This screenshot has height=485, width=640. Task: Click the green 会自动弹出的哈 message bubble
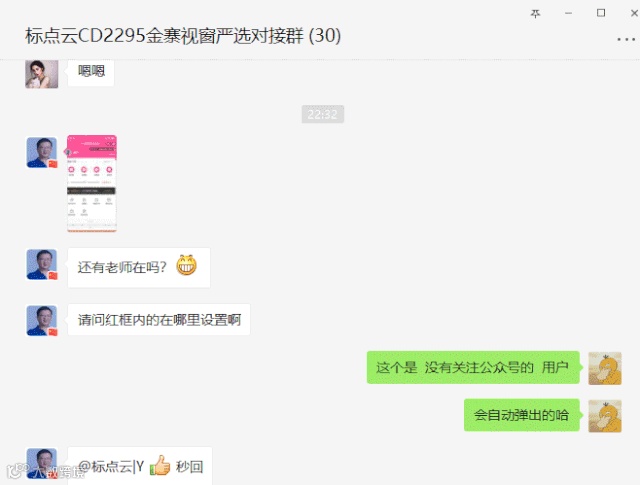coord(522,415)
